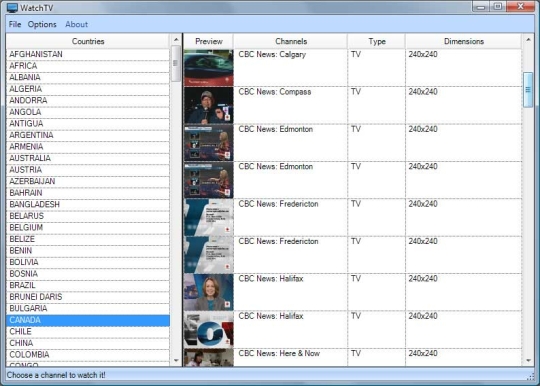Click channels list scroll down arrow
This screenshot has width=540, height=386.
tap(528, 361)
